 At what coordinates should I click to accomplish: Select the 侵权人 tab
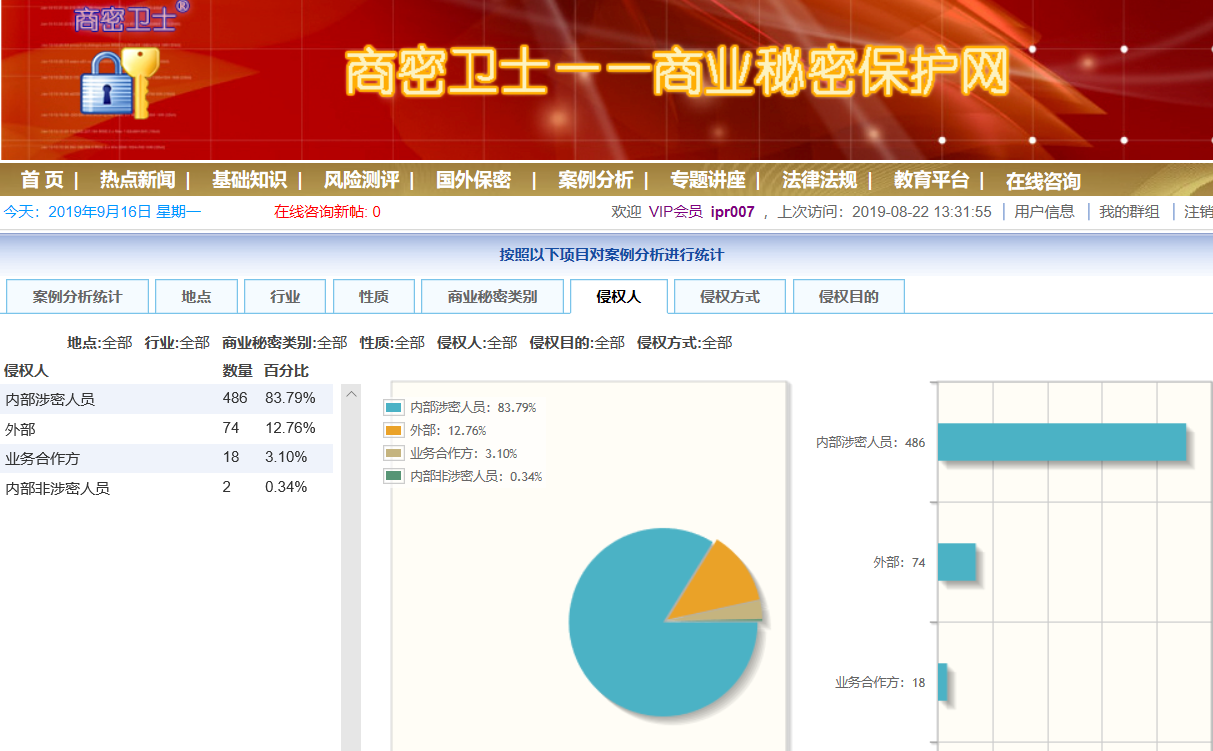[618, 296]
